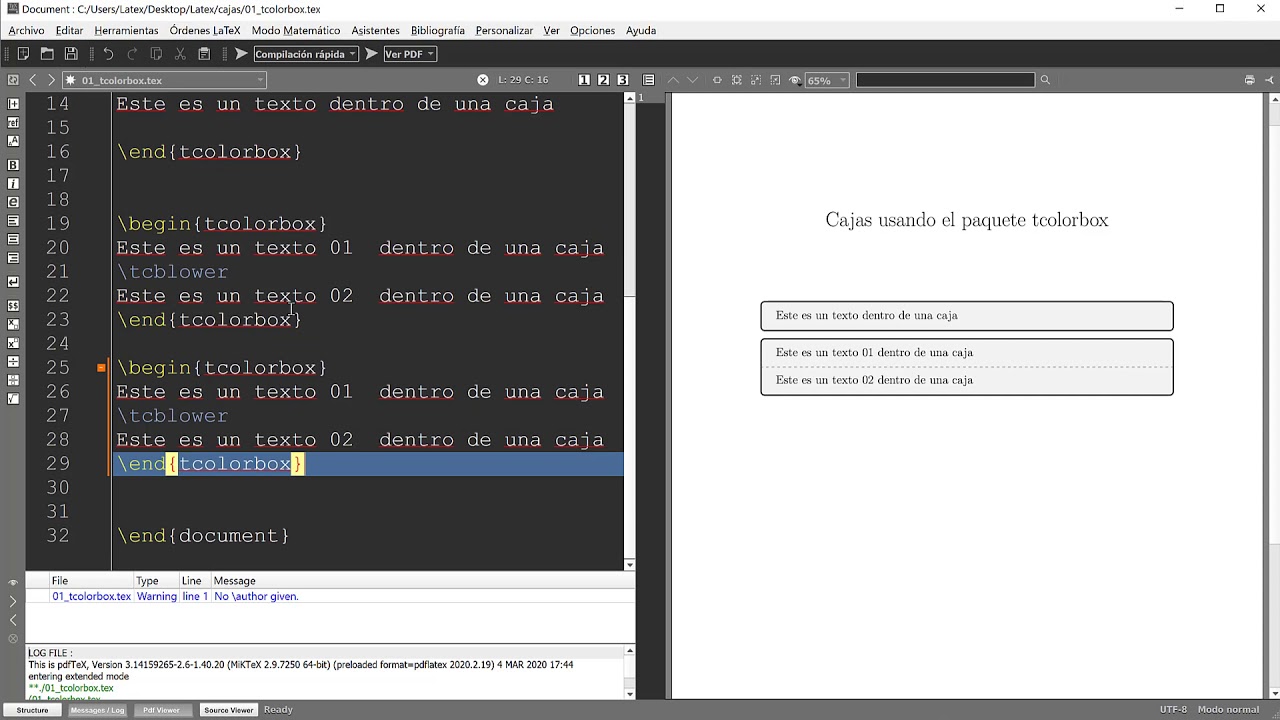Open the Ayuda menu
The width and height of the screenshot is (1280, 720).
[x=641, y=31]
